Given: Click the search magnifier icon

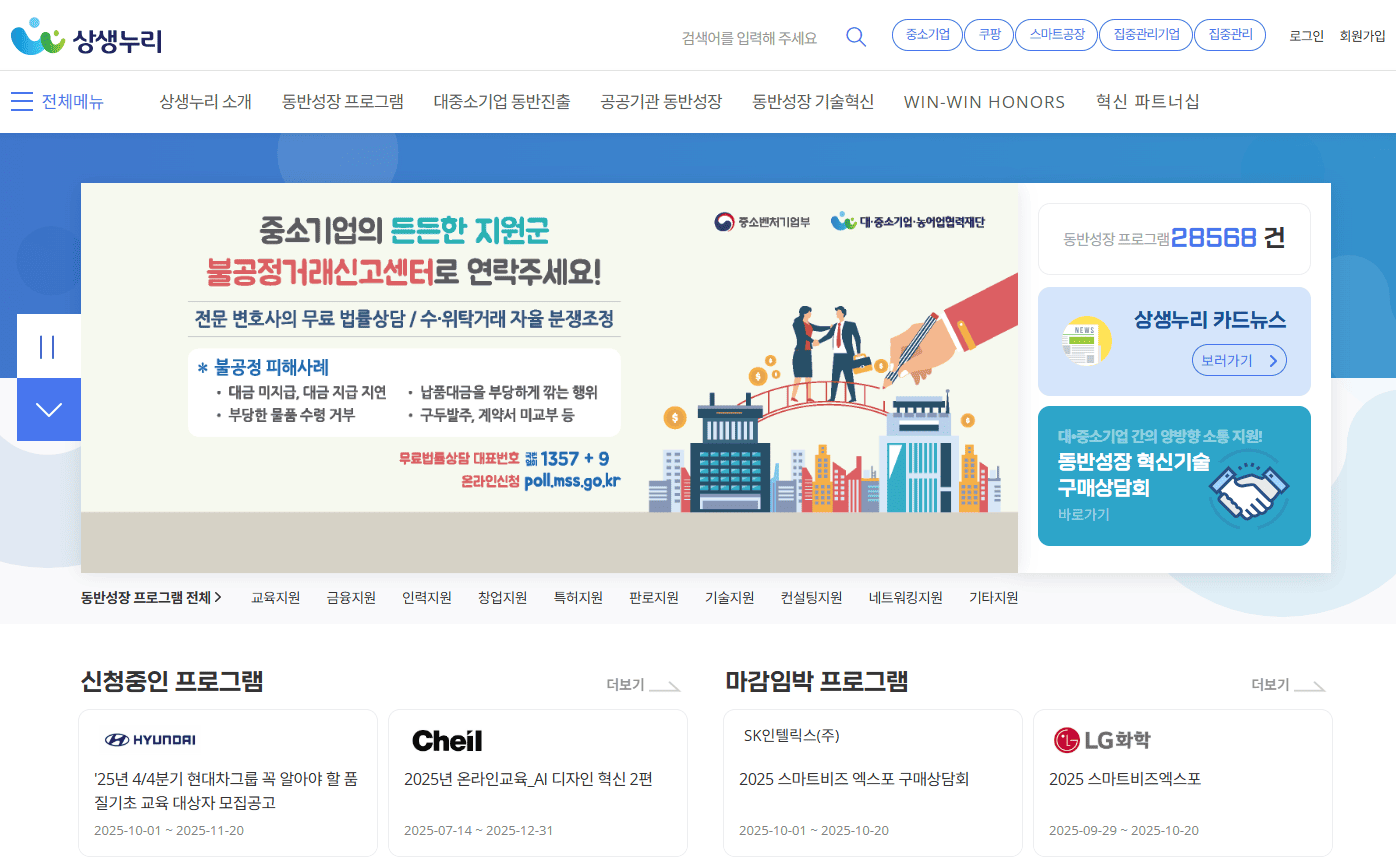Looking at the screenshot, I should [x=855, y=36].
